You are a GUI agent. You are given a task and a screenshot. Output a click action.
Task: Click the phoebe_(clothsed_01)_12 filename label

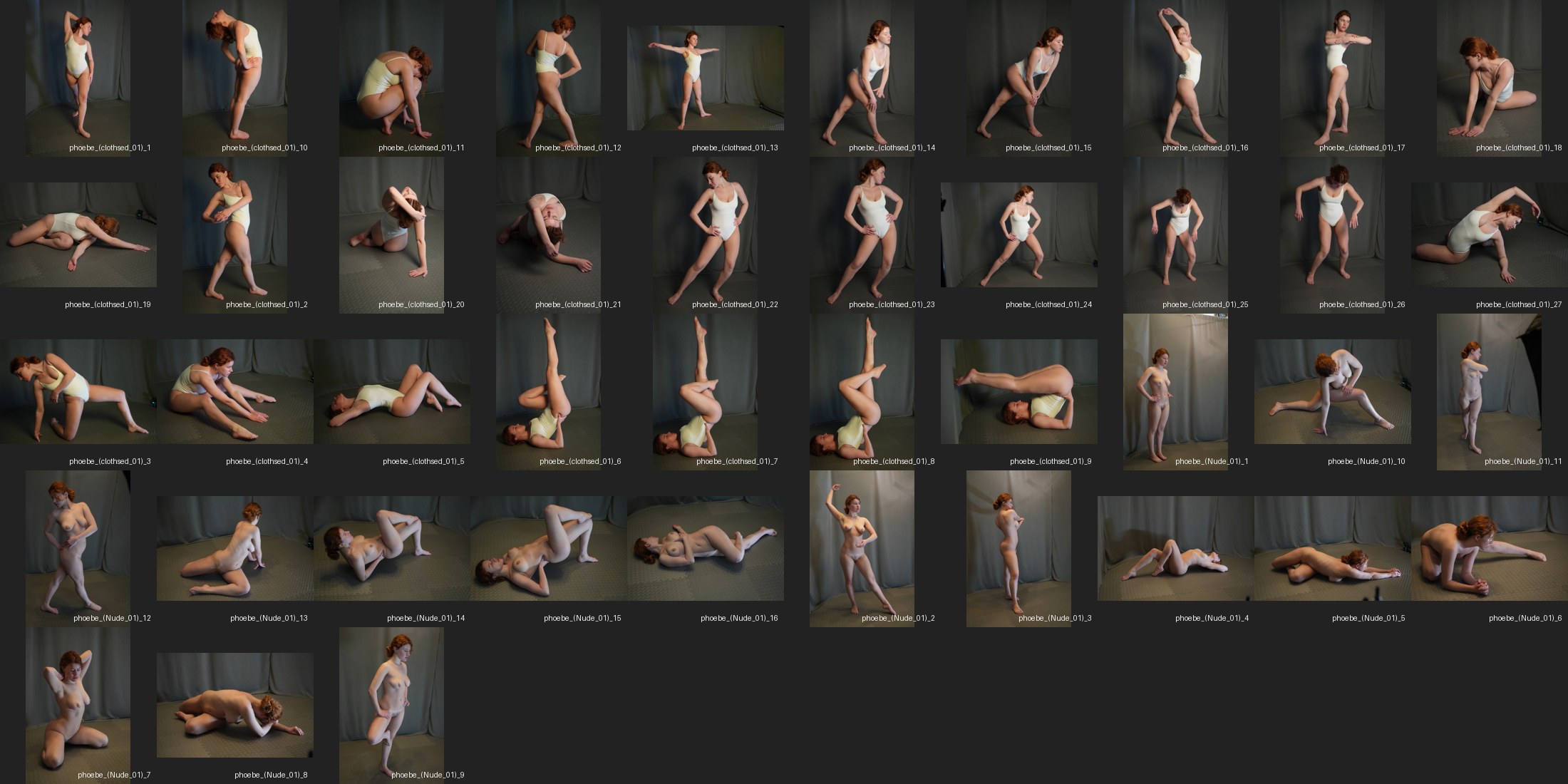point(578,148)
